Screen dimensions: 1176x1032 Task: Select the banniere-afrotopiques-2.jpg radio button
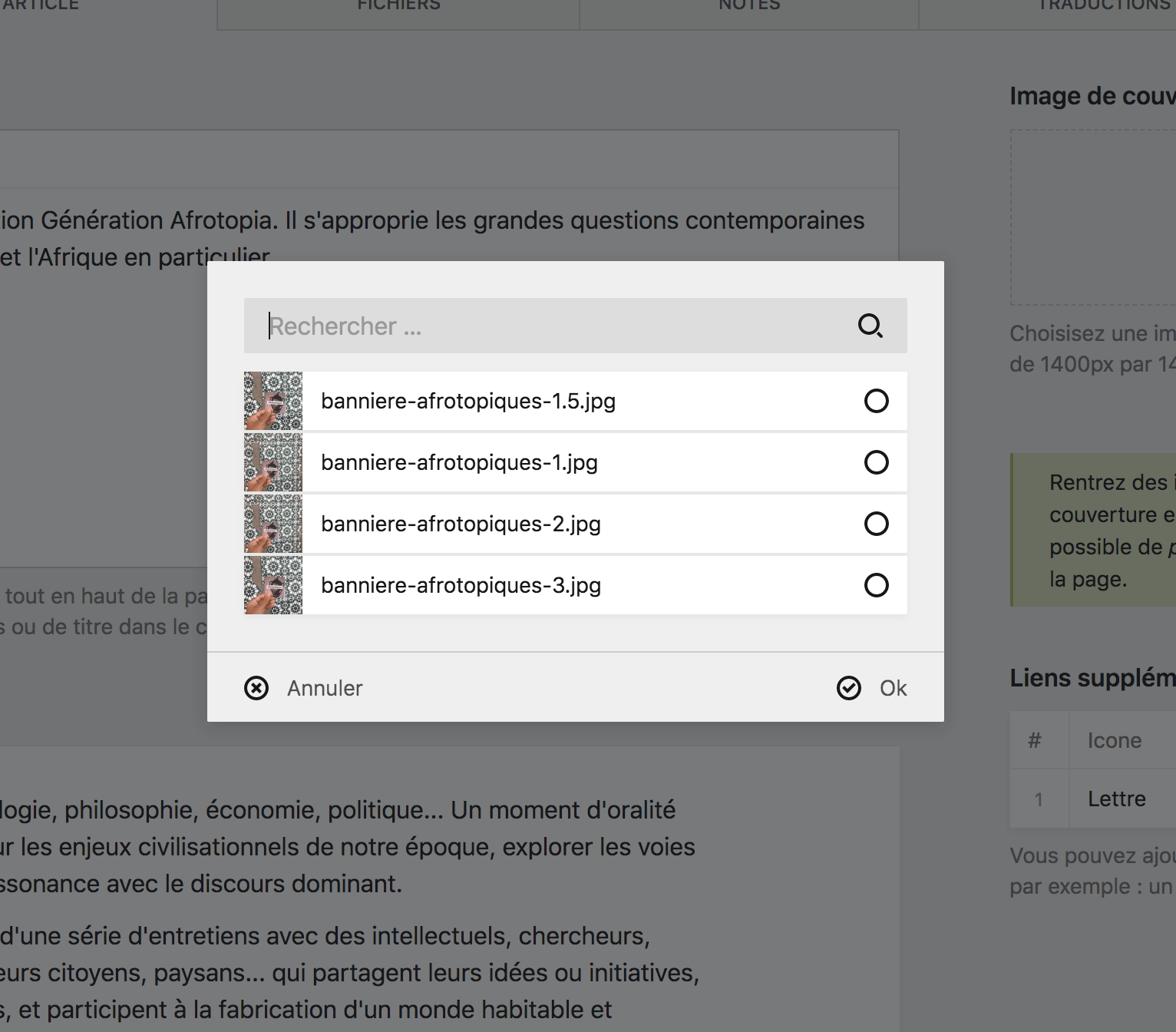point(876,524)
